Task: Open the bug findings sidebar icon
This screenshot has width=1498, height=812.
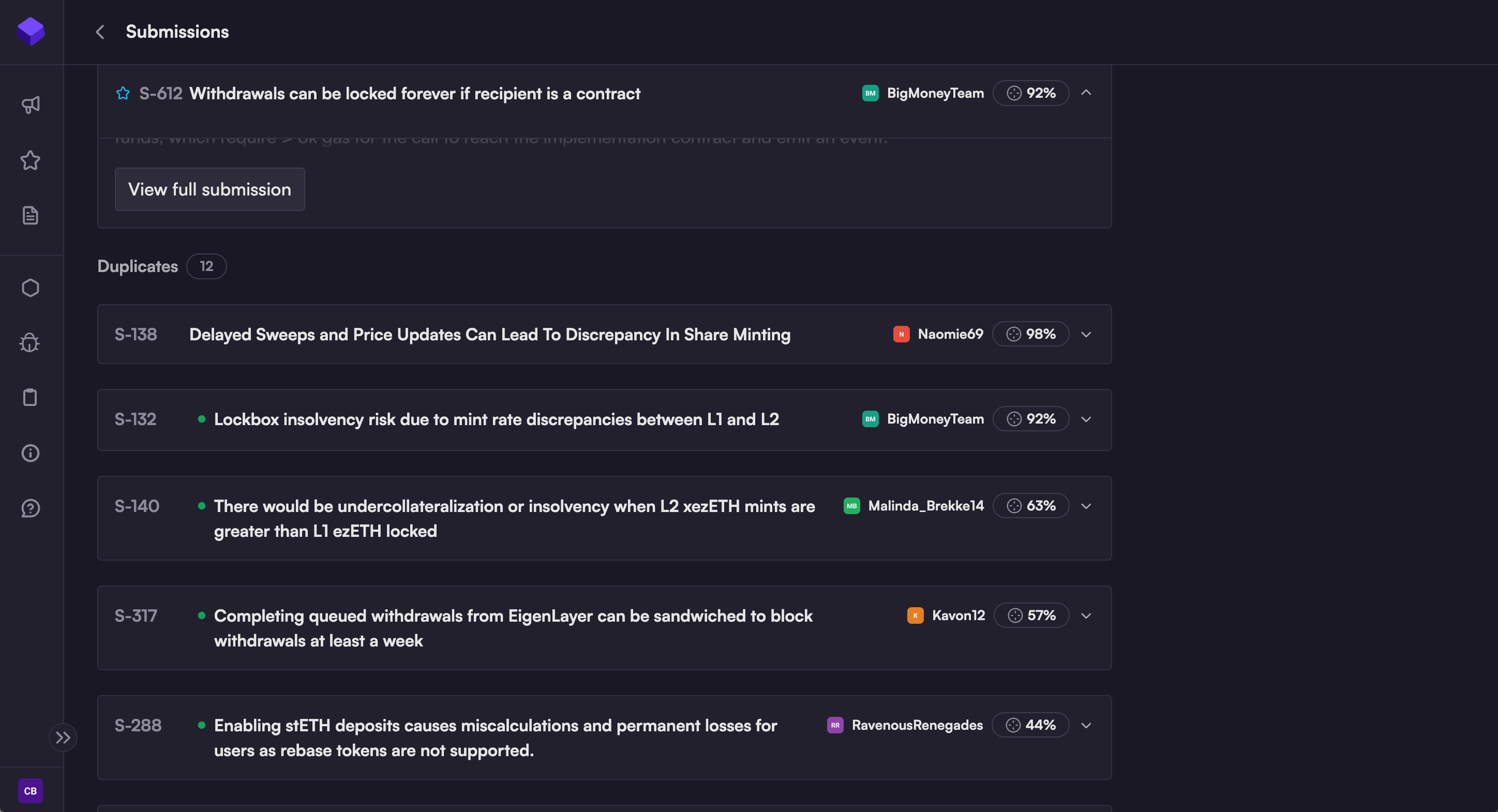Action: pyautogui.click(x=30, y=342)
